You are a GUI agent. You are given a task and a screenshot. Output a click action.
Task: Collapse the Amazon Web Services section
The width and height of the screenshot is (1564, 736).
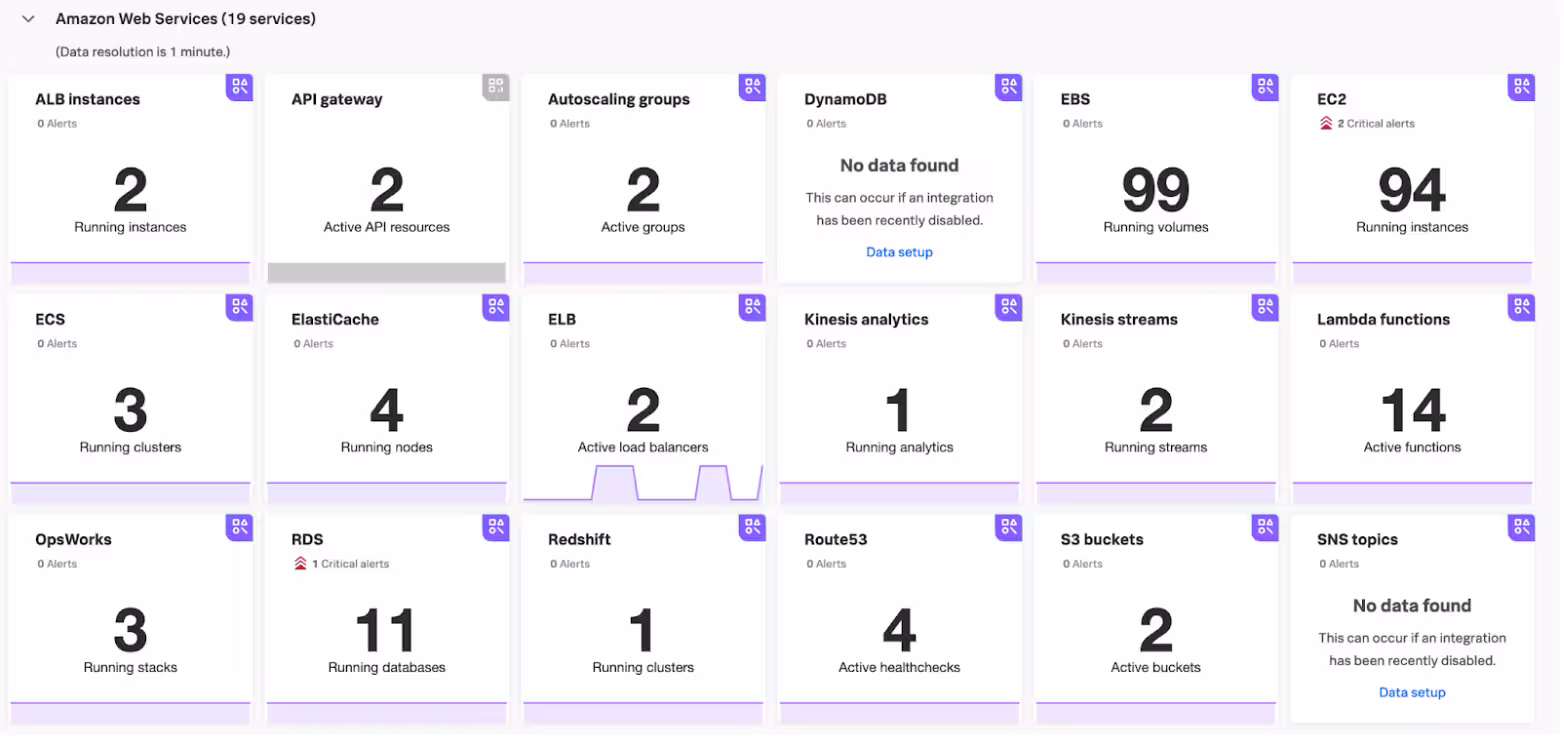(29, 19)
